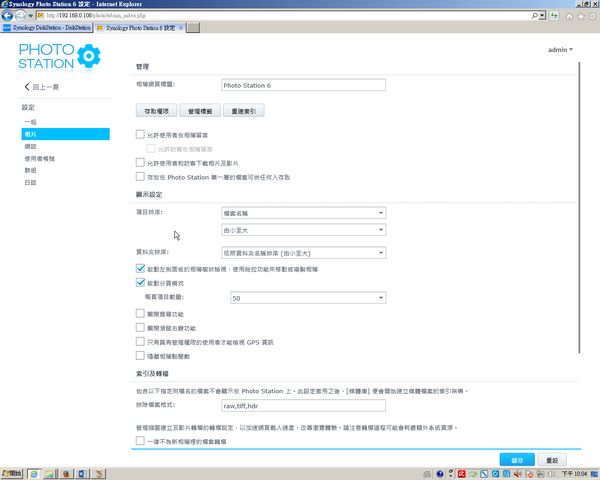Image resolution: width=600 pixels, height=480 pixels.
Task: Expand the 每頁項目數量 50 dropdown
Action: pos(307,298)
